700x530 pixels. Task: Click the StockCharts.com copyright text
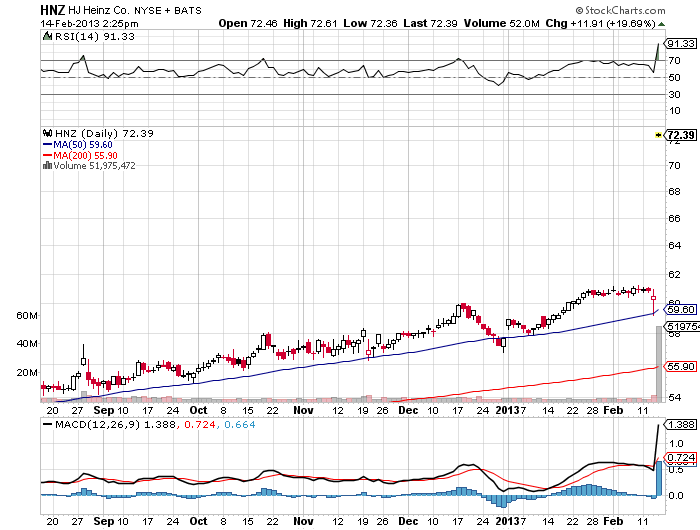click(x=620, y=10)
